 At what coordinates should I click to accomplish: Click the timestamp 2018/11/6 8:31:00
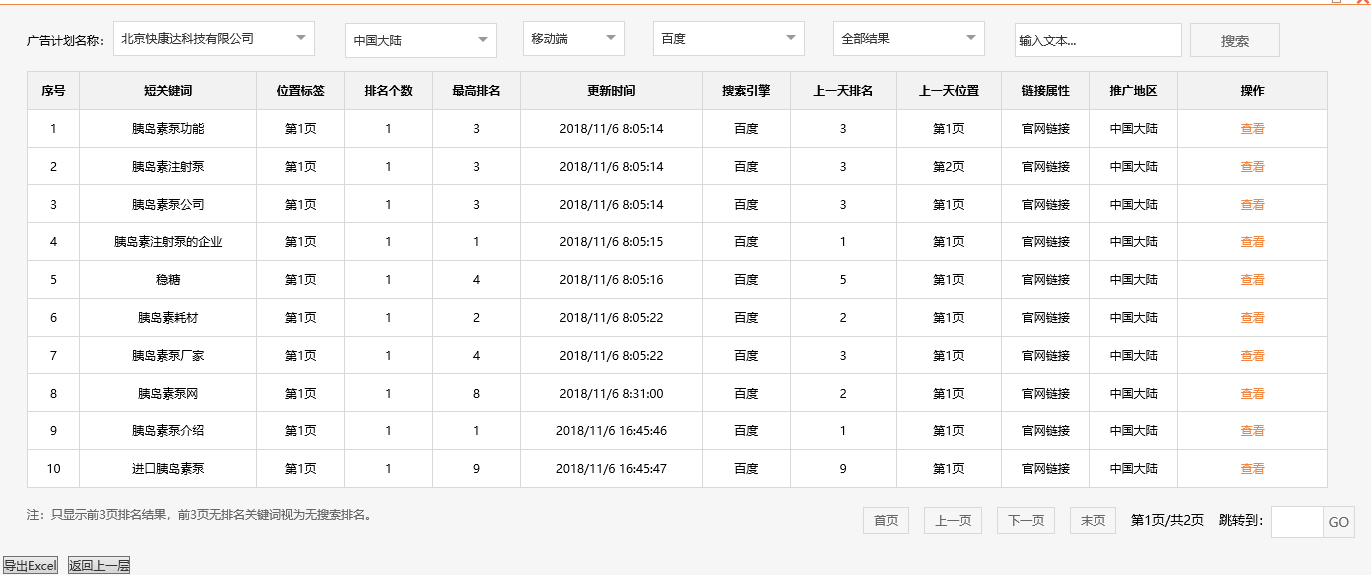pos(611,393)
